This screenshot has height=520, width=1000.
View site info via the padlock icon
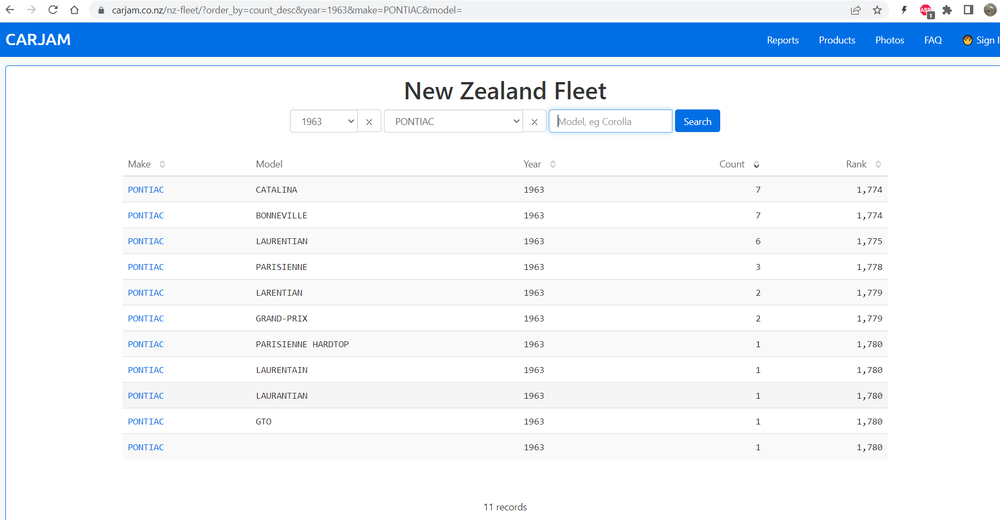coord(101,10)
